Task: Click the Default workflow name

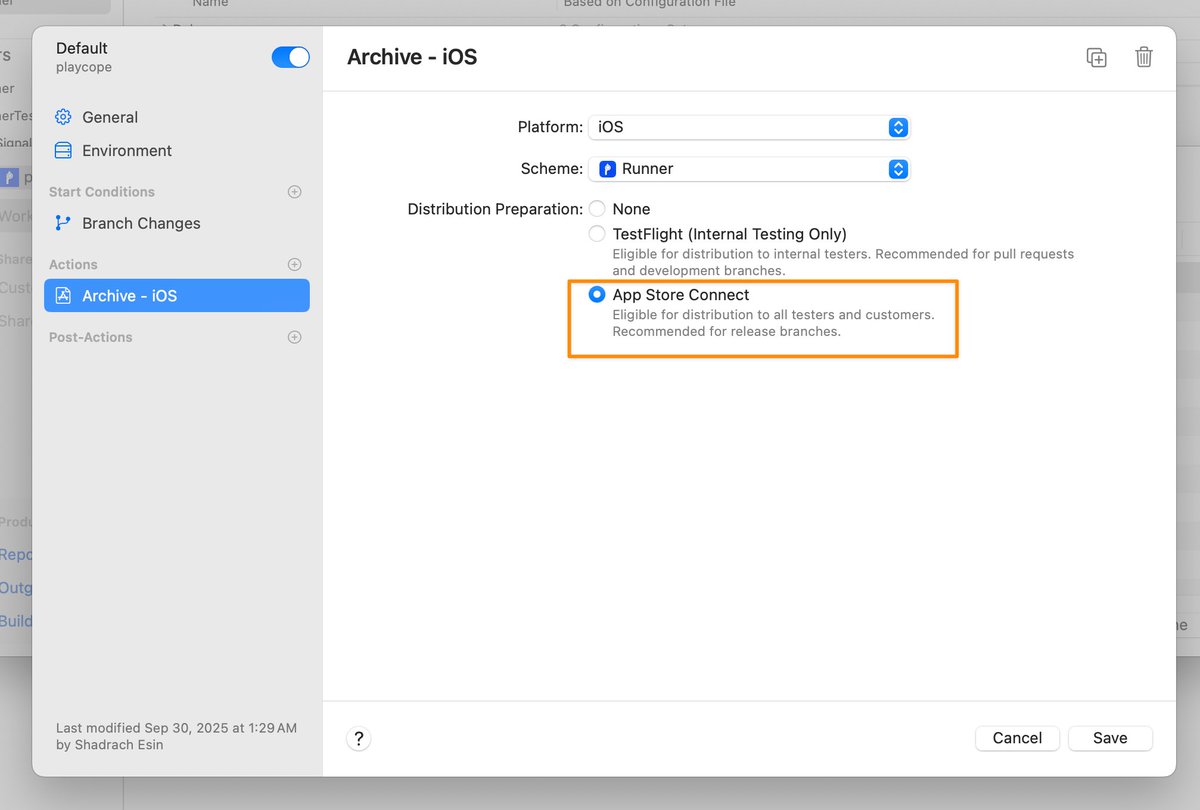Action: pyautogui.click(x=82, y=48)
